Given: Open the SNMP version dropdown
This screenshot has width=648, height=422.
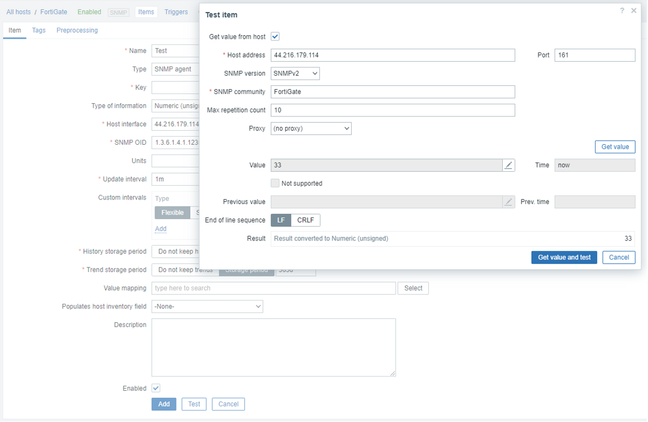Looking at the screenshot, I should pos(295,73).
